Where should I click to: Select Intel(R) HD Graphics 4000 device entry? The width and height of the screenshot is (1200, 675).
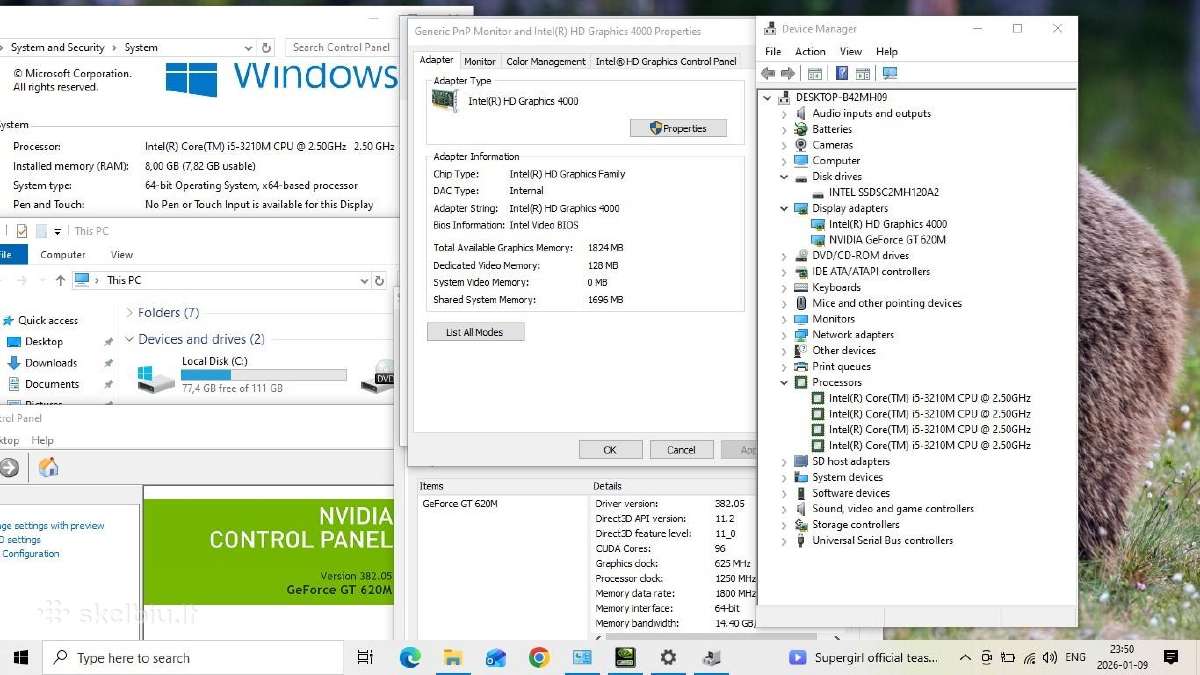tap(887, 224)
